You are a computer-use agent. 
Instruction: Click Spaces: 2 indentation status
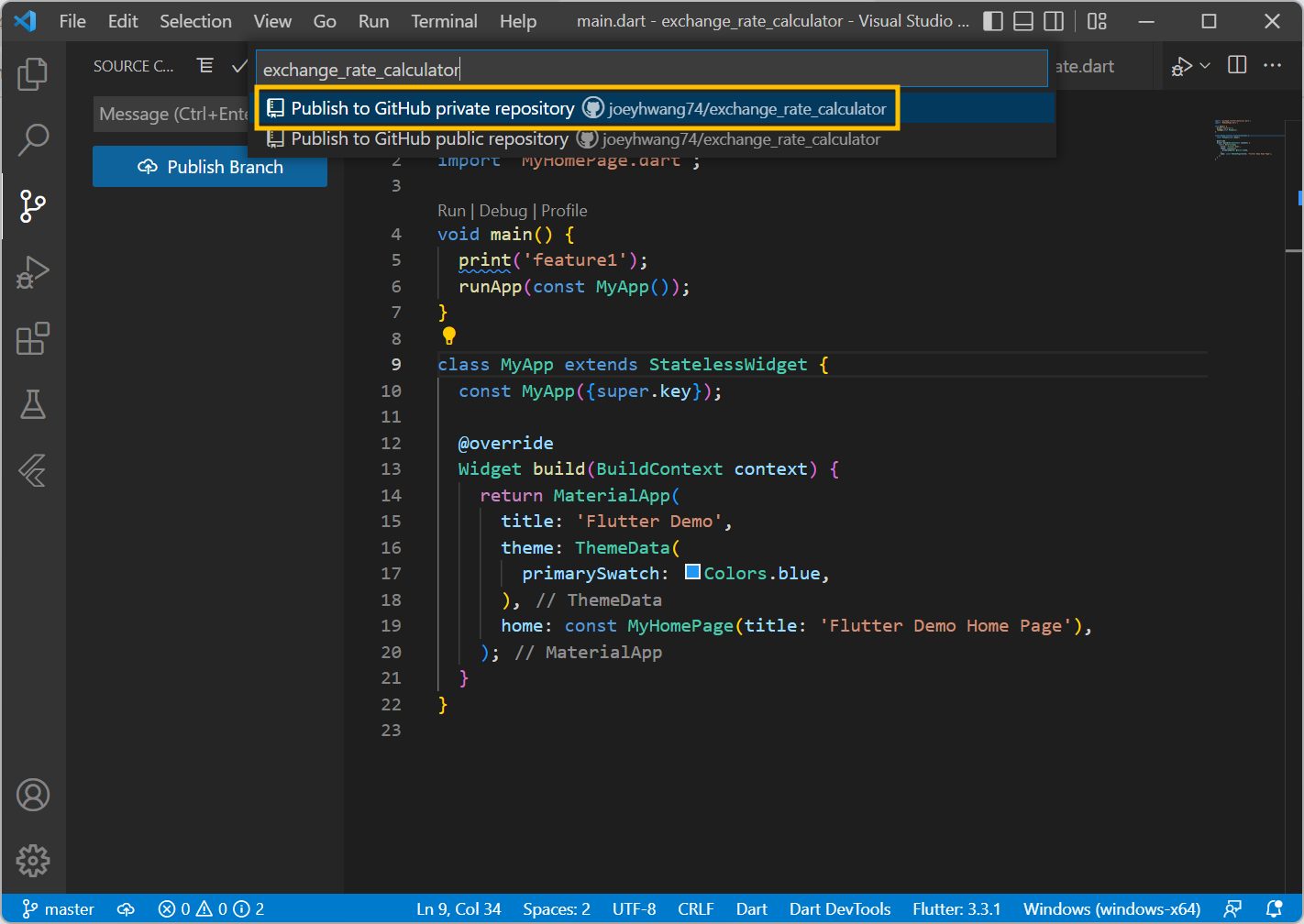tap(557, 908)
